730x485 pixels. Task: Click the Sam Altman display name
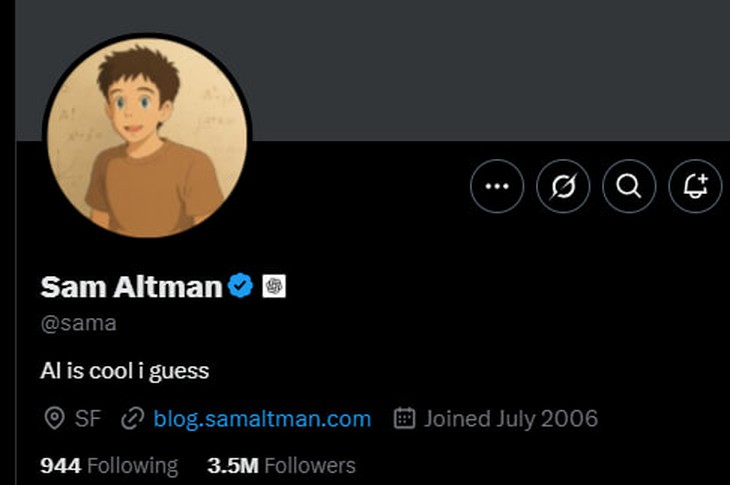pyautogui.click(x=131, y=288)
